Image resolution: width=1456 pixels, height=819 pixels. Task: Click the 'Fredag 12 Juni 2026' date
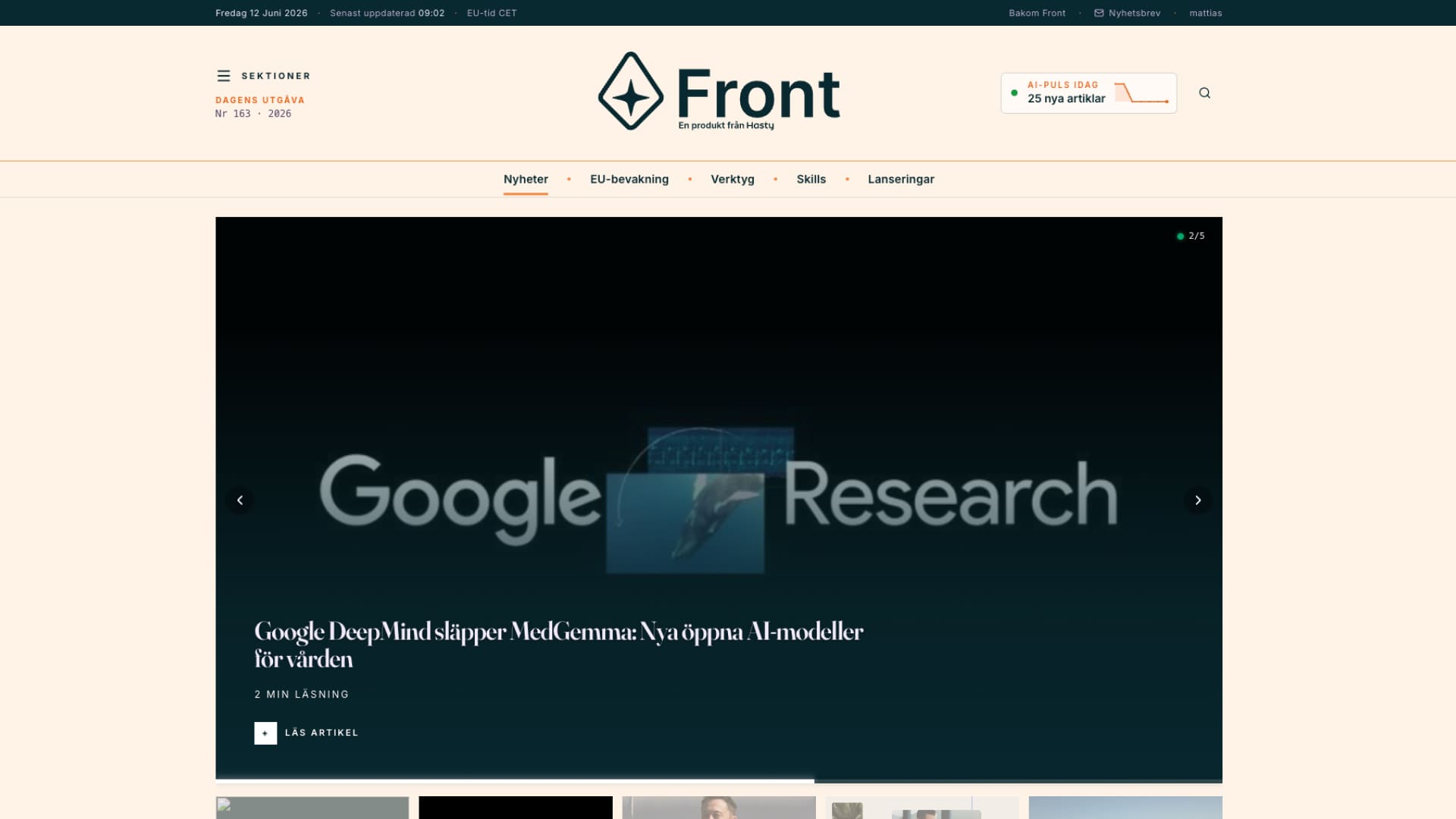pos(261,13)
